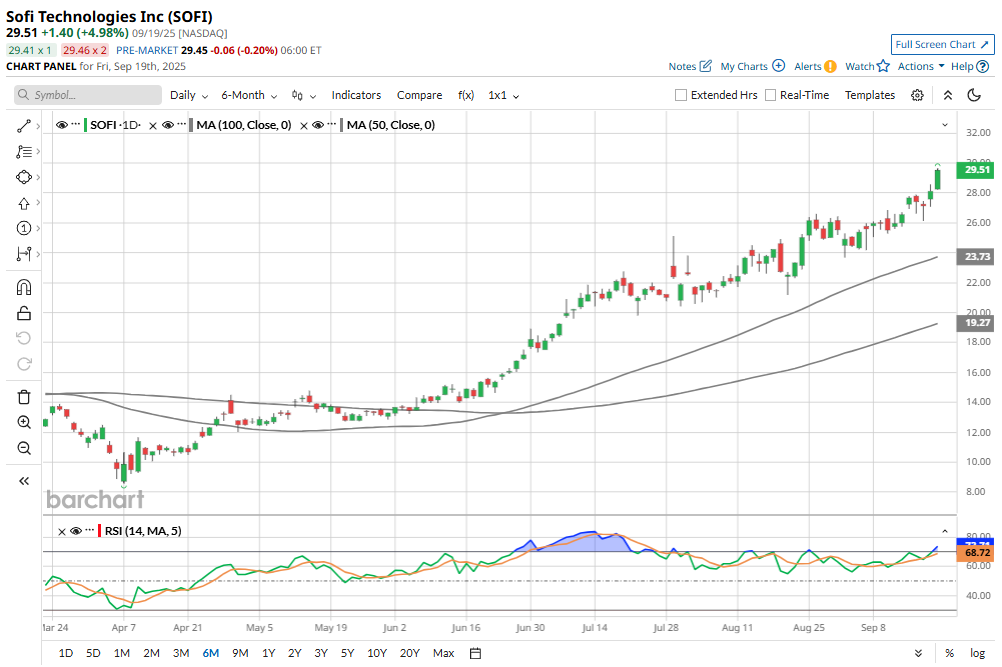Image resolution: width=1002 pixels, height=667 pixels.
Task: Select the arrow marker tool
Action: tap(24, 203)
